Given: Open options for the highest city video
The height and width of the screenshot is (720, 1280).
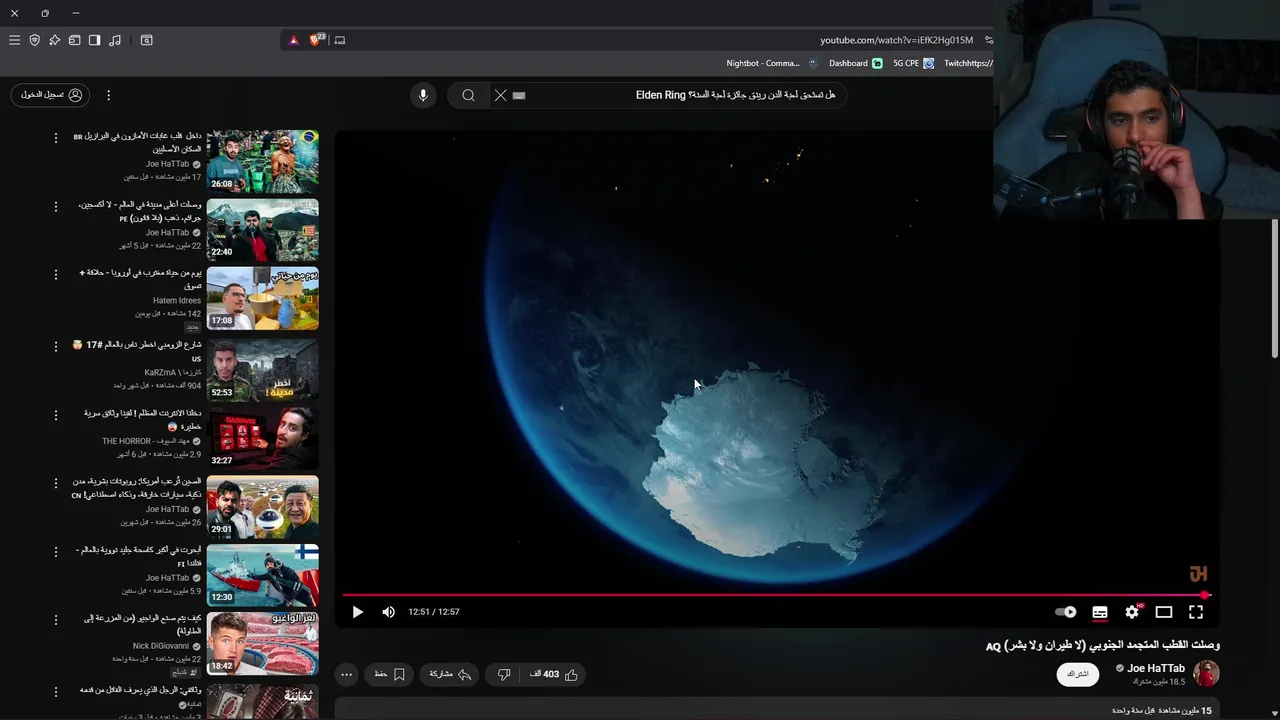Looking at the screenshot, I should coord(56,206).
